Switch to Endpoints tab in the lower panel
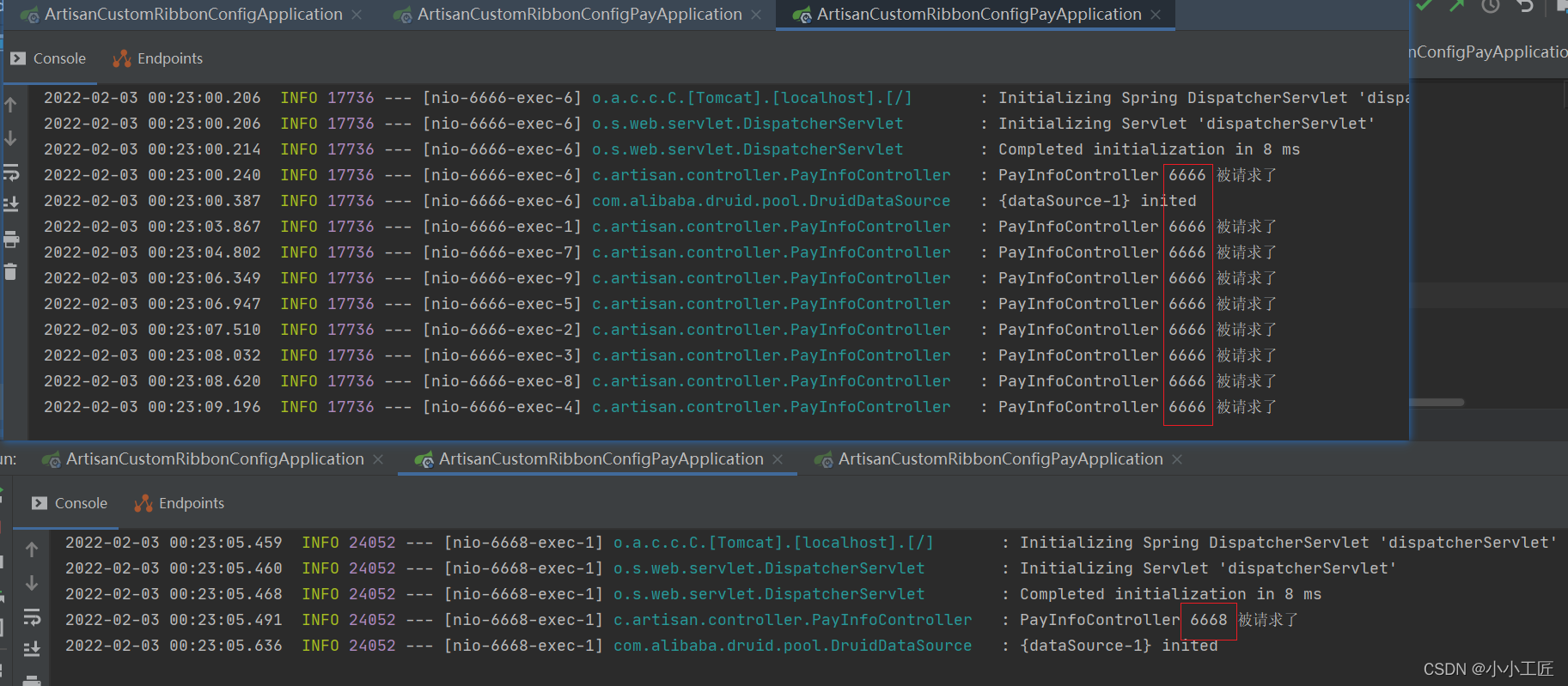1568x686 pixels. point(180,503)
